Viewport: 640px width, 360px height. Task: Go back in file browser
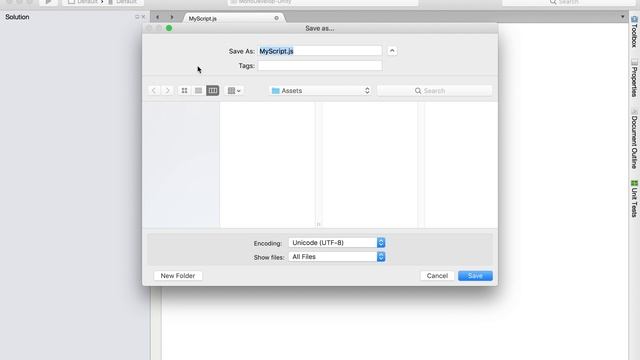(x=153, y=91)
